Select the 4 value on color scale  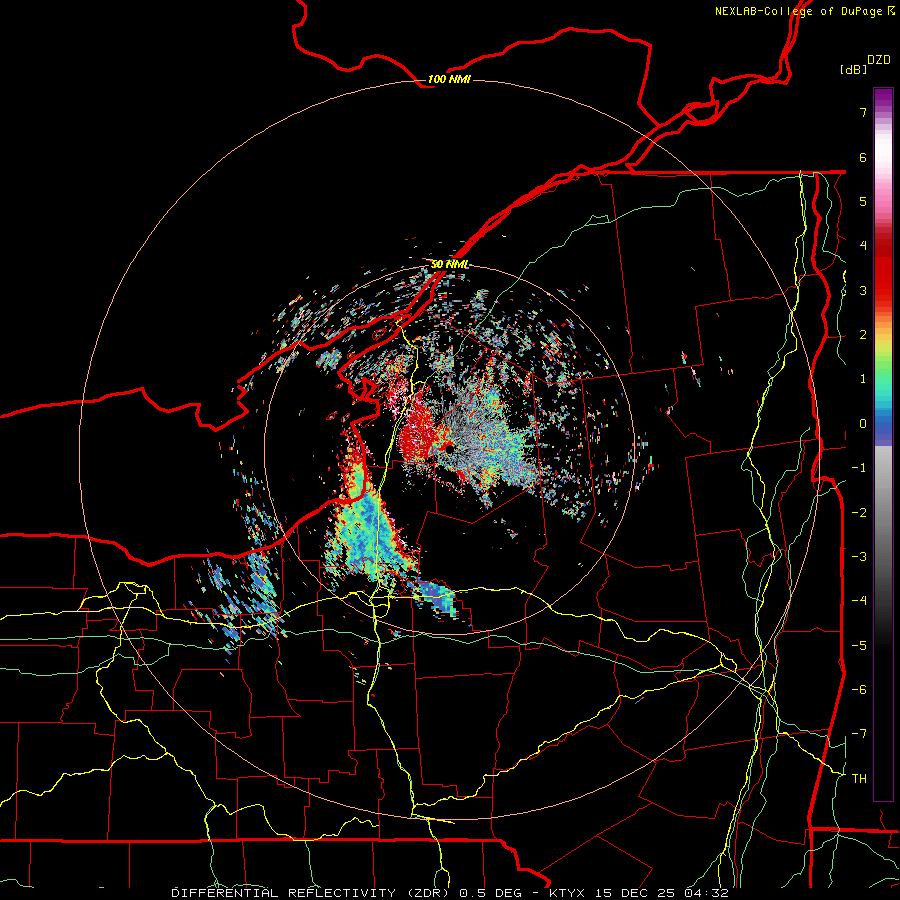tap(863, 246)
